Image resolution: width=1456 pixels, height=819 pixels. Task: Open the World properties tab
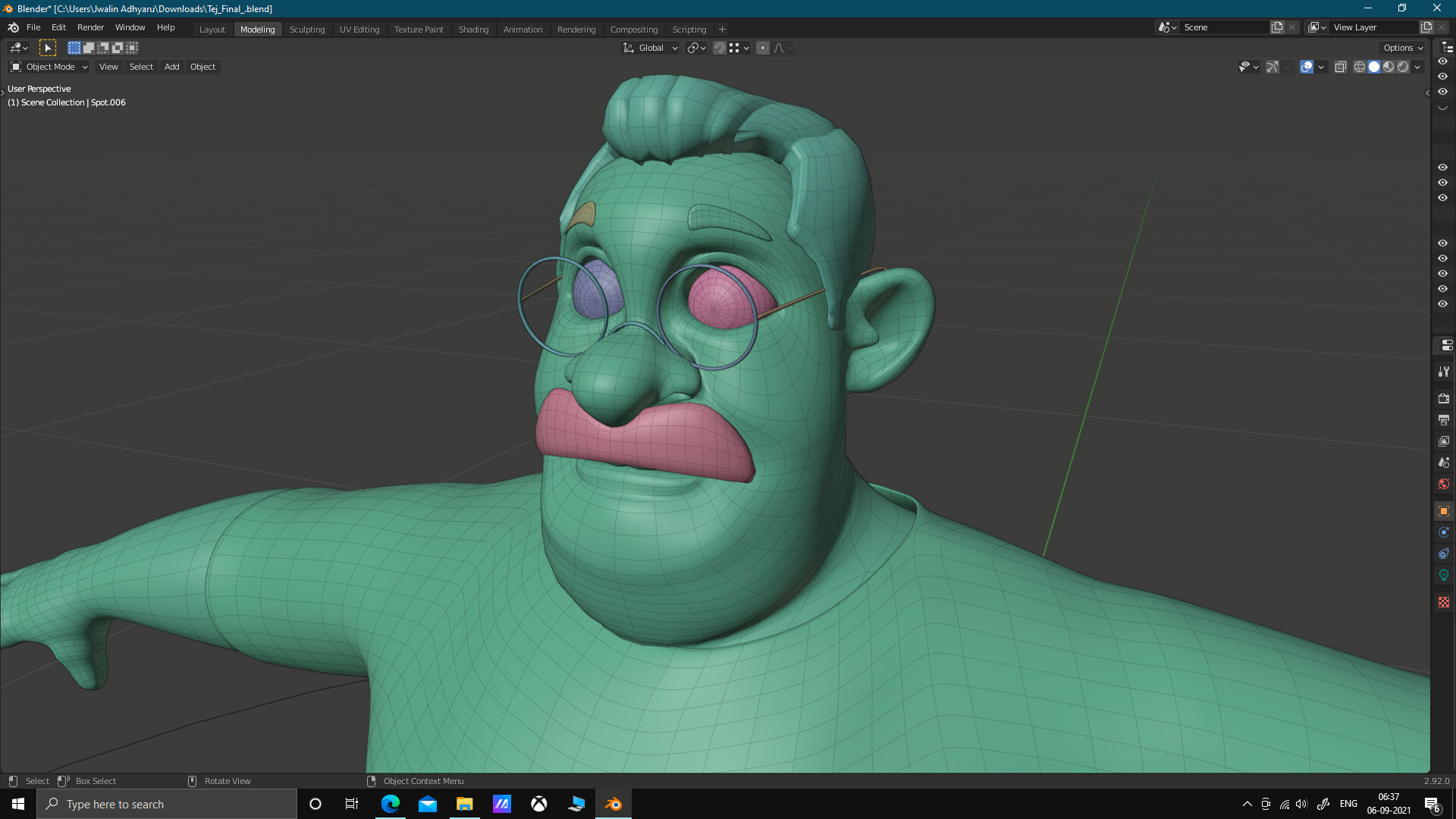(x=1444, y=484)
